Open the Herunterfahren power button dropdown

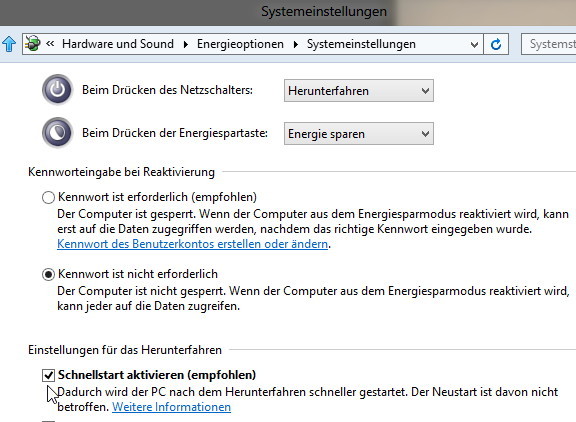pyautogui.click(x=359, y=91)
